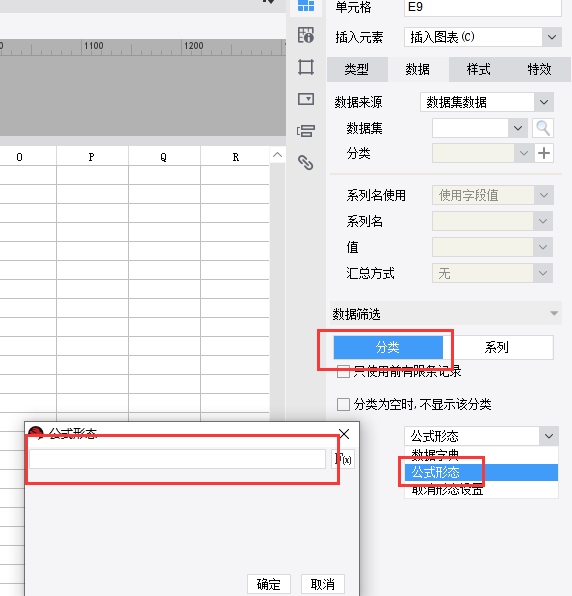
Task: Select the 系列 filter tab
Action: (498, 347)
